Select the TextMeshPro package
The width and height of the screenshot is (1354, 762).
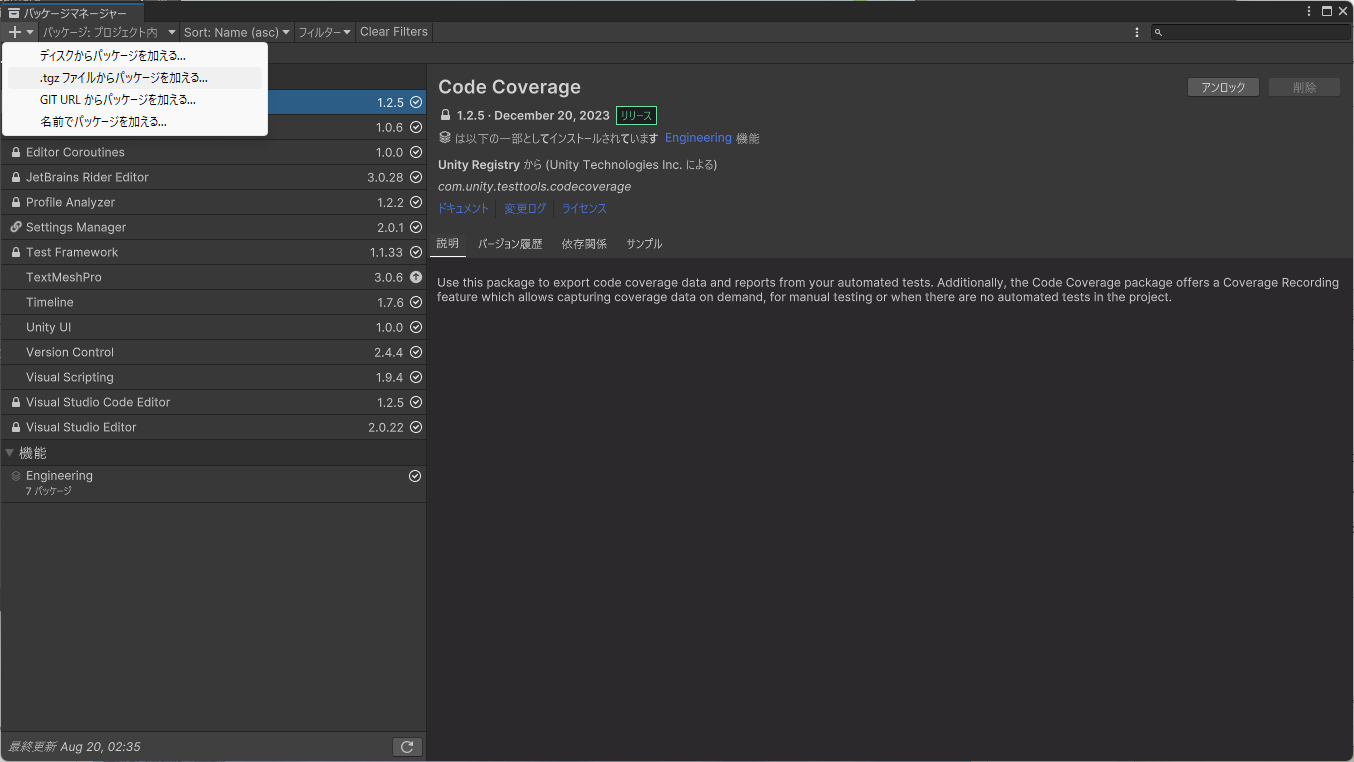tap(213, 277)
